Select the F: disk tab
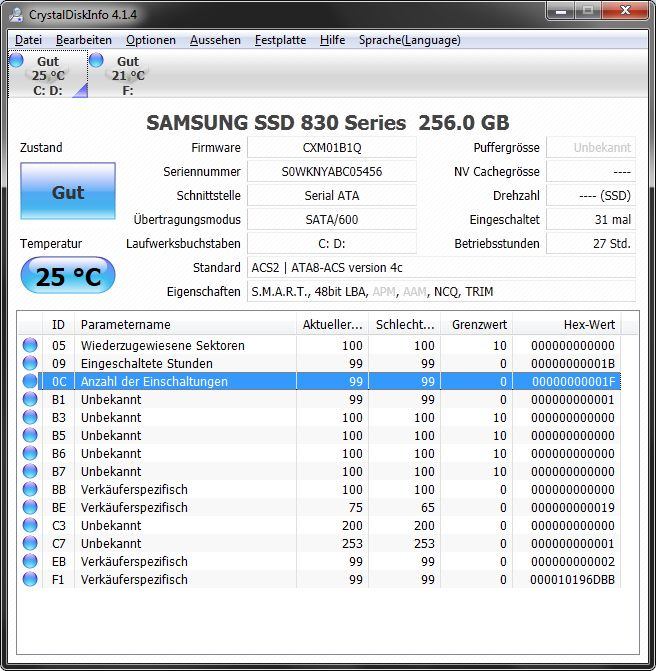Image resolution: width=656 pixels, height=671 pixels. (128, 74)
